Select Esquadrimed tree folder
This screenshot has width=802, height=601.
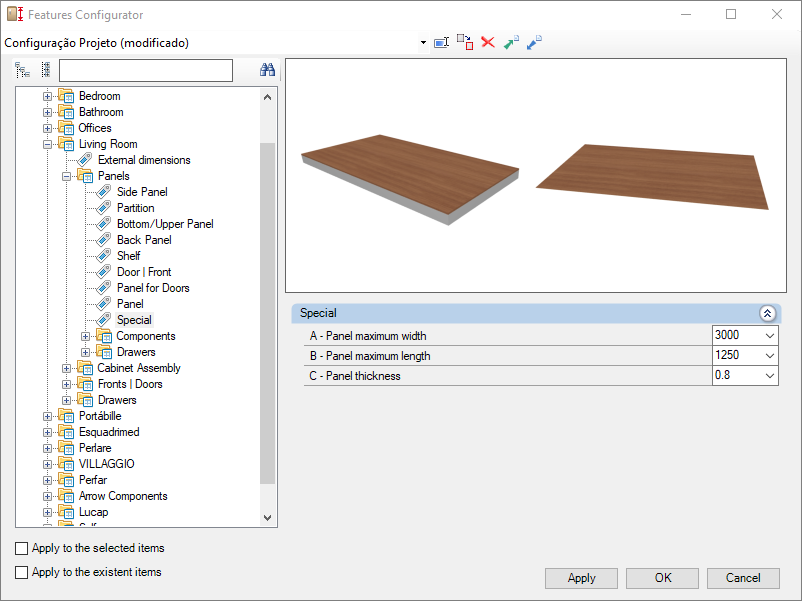tap(109, 432)
